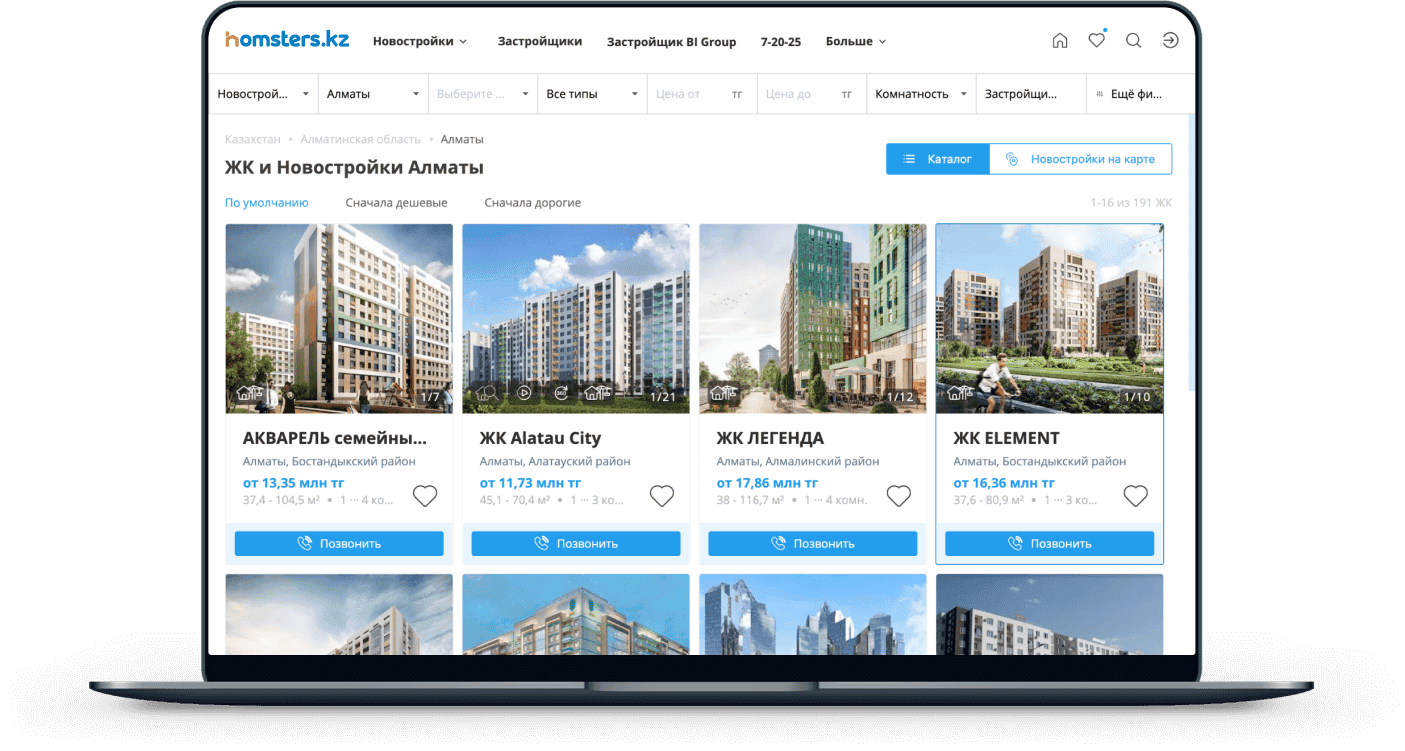
Task: Open favorites via header heart icon
Action: click(x=1097, y=41)
